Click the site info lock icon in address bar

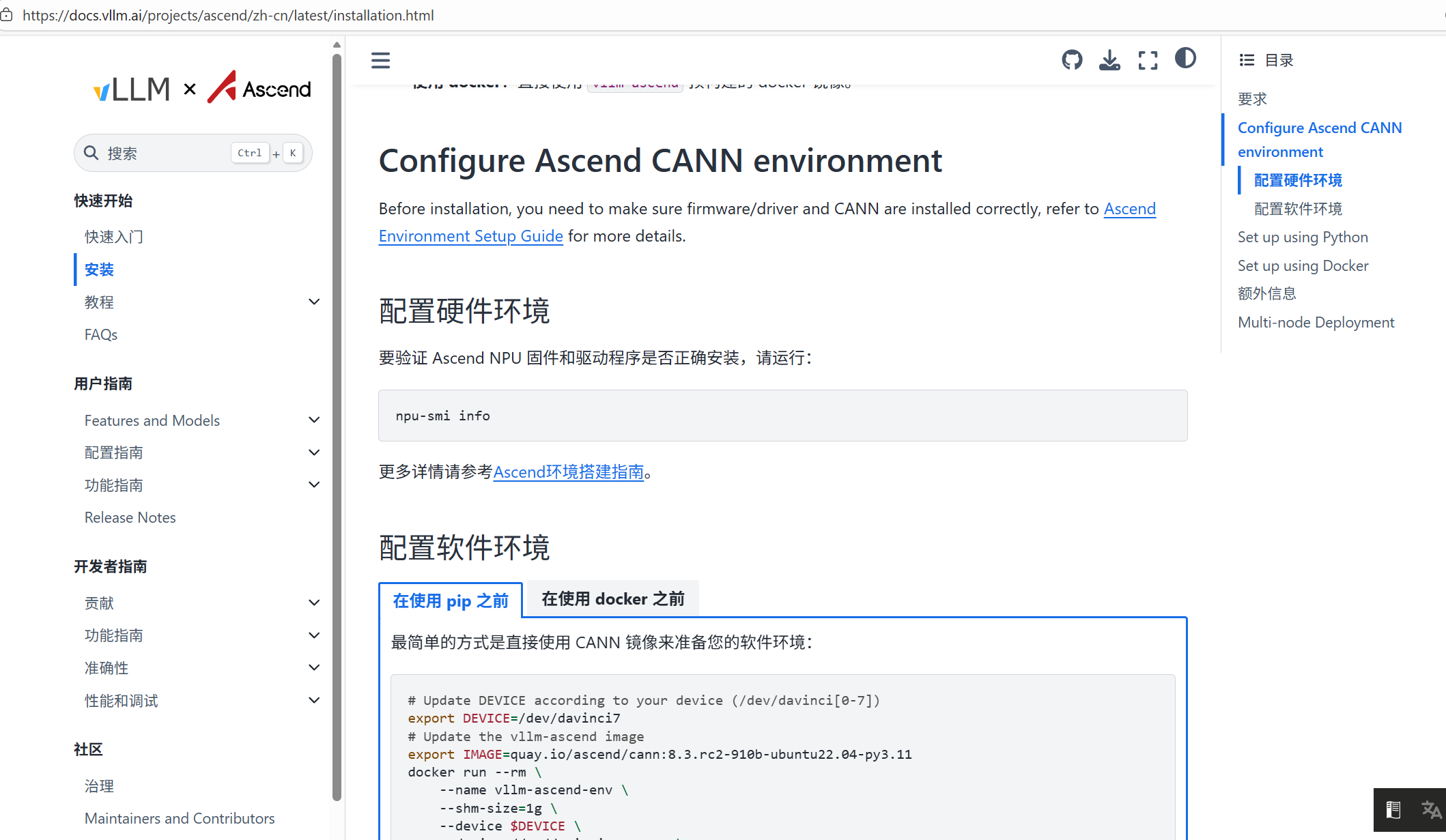[x=7, y=15]
